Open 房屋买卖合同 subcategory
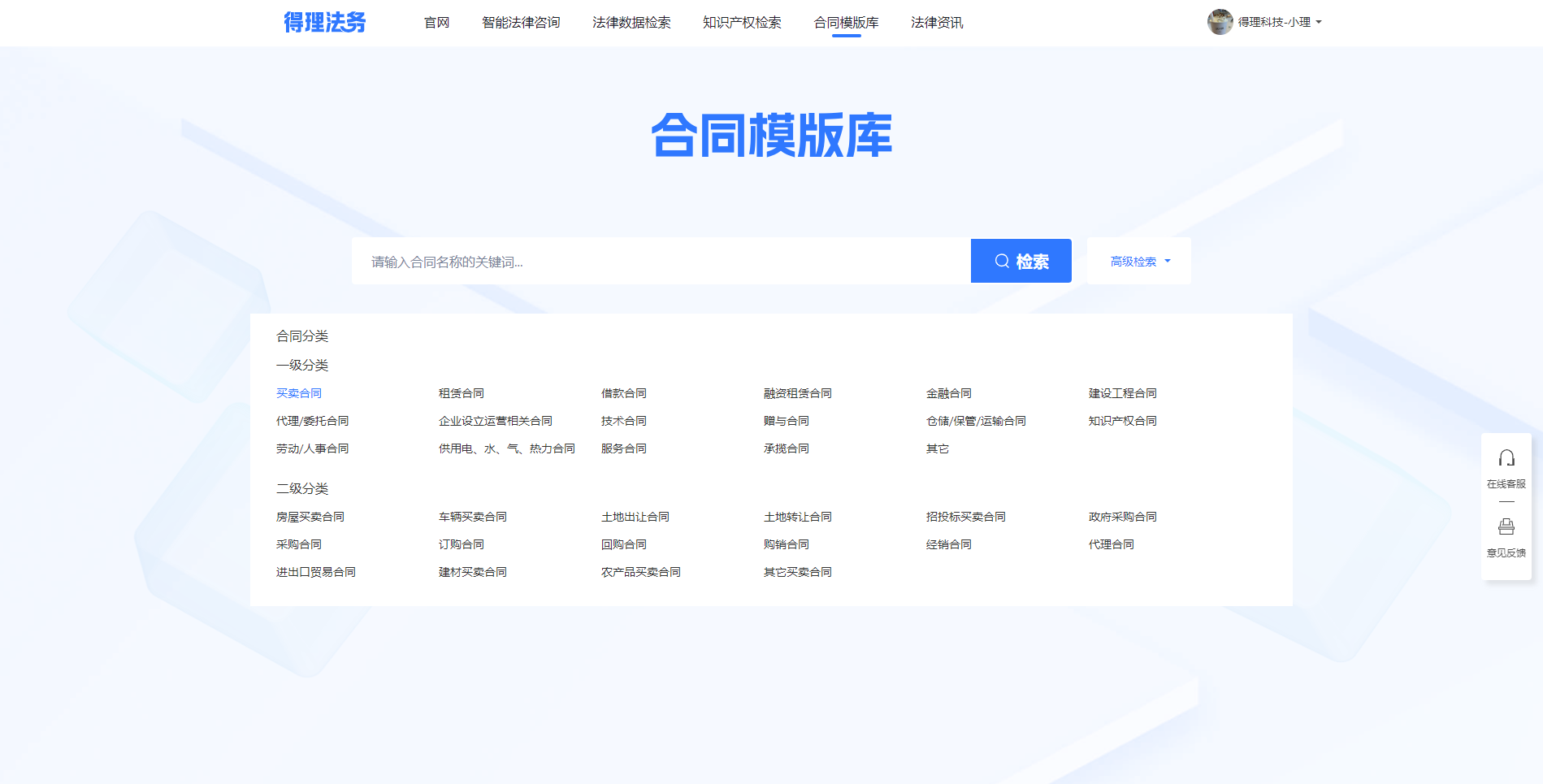This screenshot has height=784, width=1543. click(x=310, y=517)
